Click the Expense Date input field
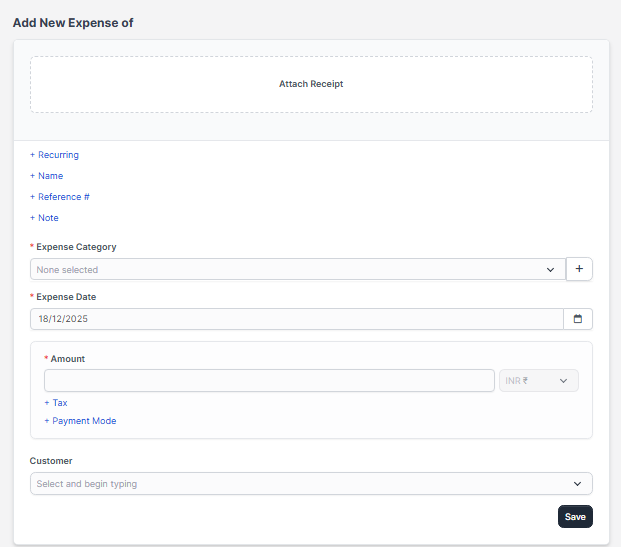Screen dimensions: 621x547 (x=296, y=319)
